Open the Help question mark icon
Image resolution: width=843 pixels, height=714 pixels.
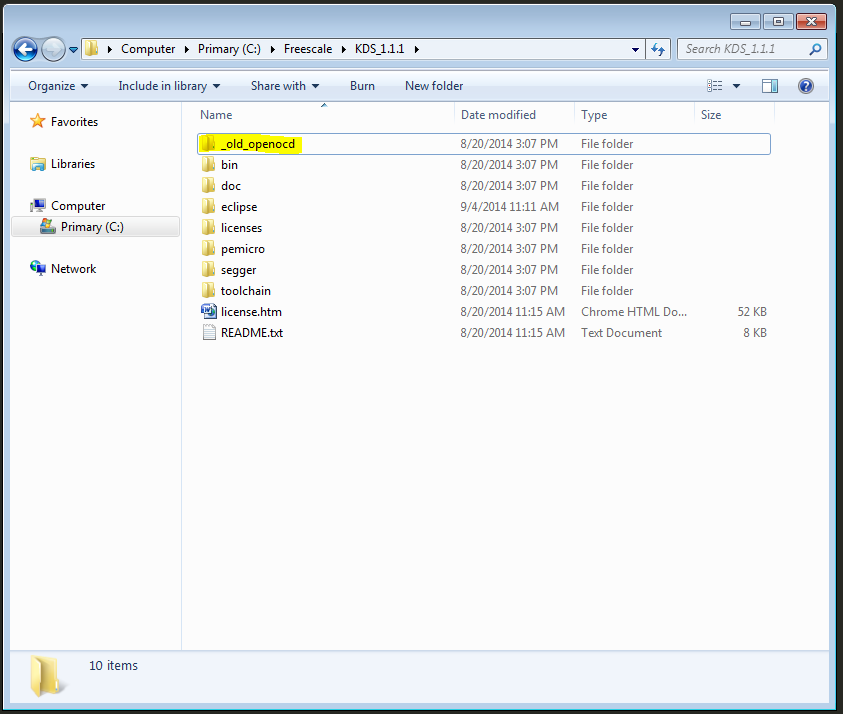(x=806, y=86)
